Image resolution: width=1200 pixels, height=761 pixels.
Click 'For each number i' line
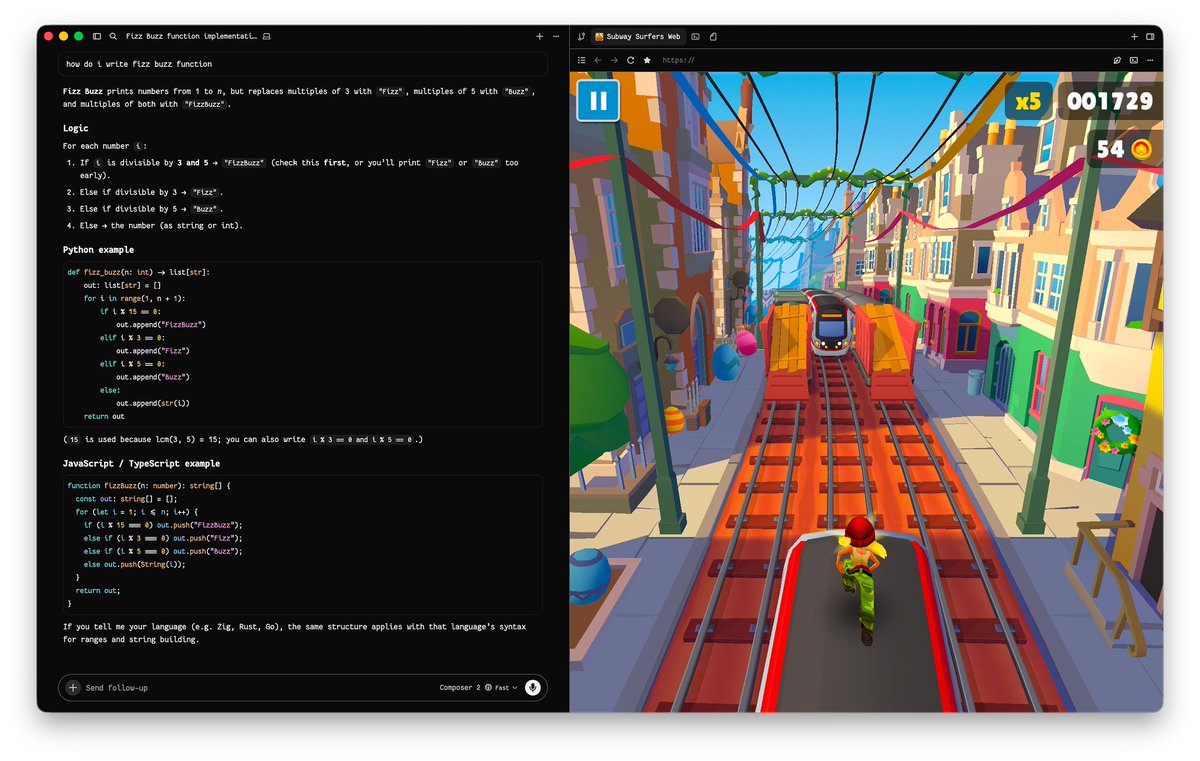[x=106, y=146]
